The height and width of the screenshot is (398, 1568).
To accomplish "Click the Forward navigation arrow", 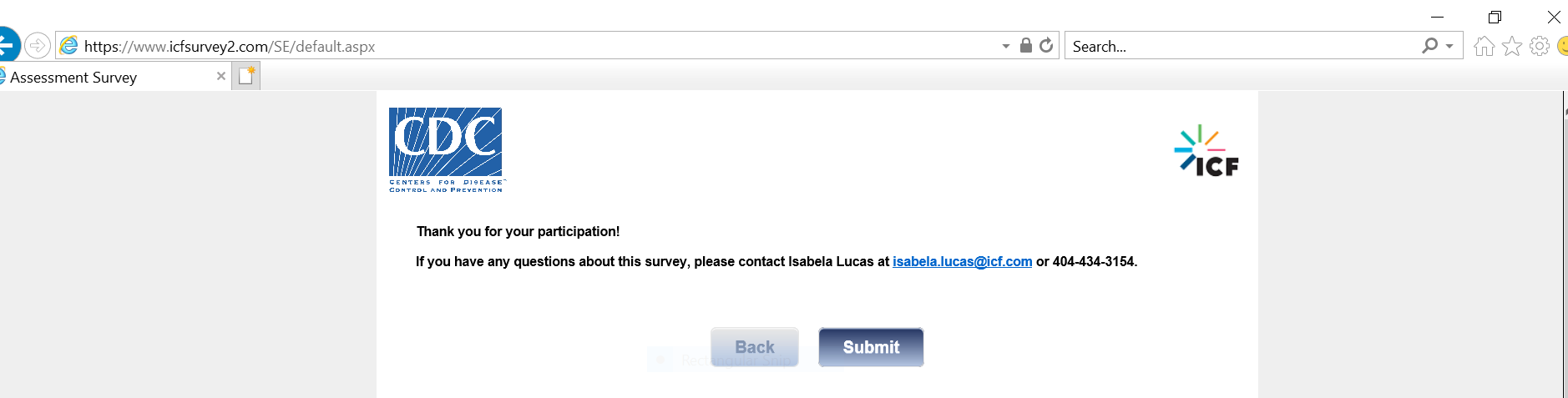I will 38,45.
